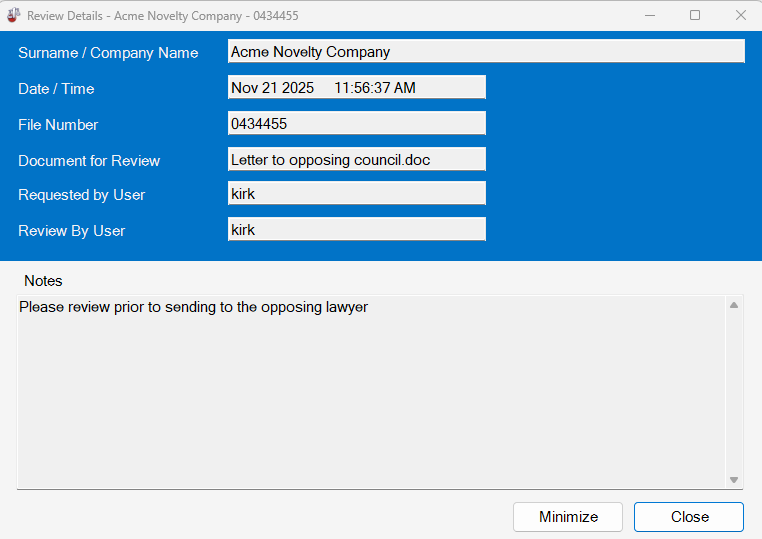Image resolution: width=762 pixels, height=539 pixels.
Task: Click the Surname / Company Name label
Action: tap(108, 53)
